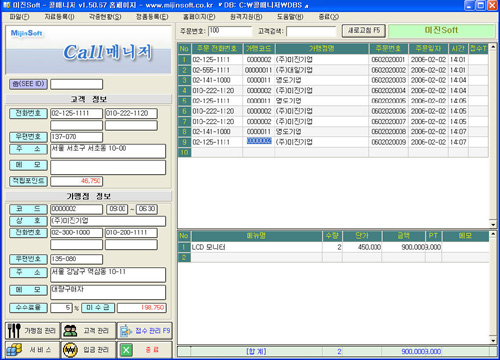Click highlighted 가맹코드 cell in row 9
This screenshot has width=500, height=360.
pyautogui.click(x=259, y=141)
